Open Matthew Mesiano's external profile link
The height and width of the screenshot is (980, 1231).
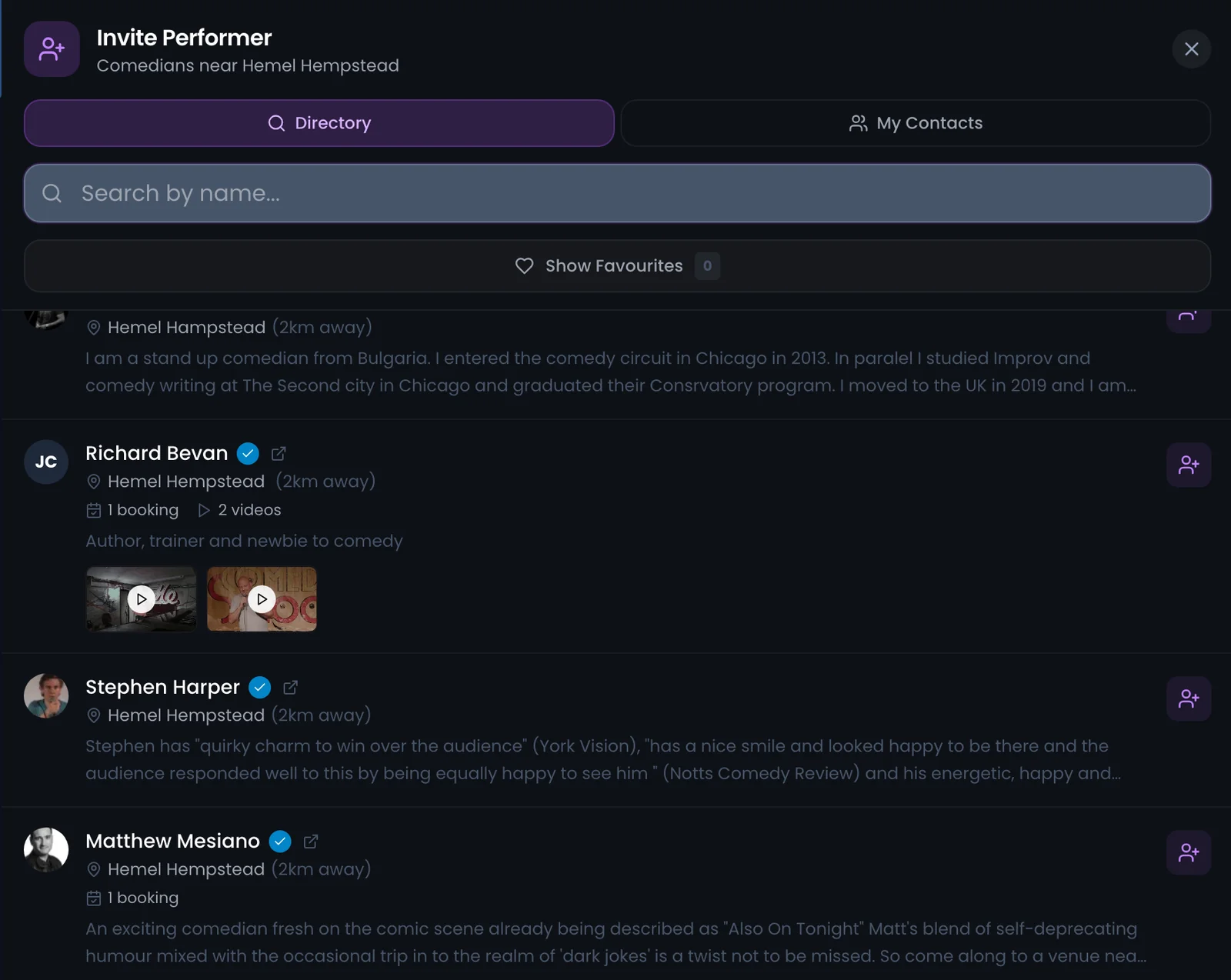point(310,841)
